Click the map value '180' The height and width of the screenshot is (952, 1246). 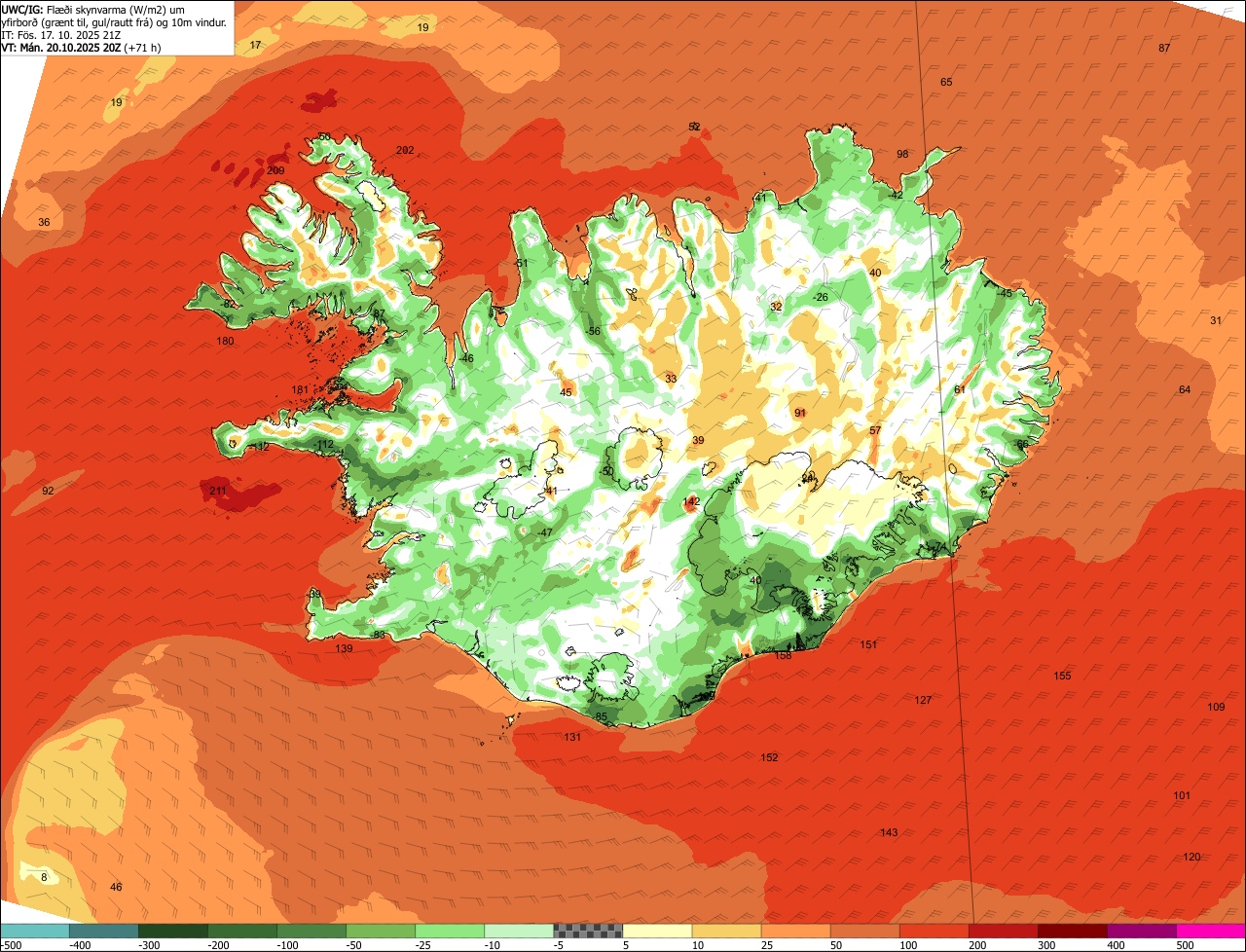(225, 342)
